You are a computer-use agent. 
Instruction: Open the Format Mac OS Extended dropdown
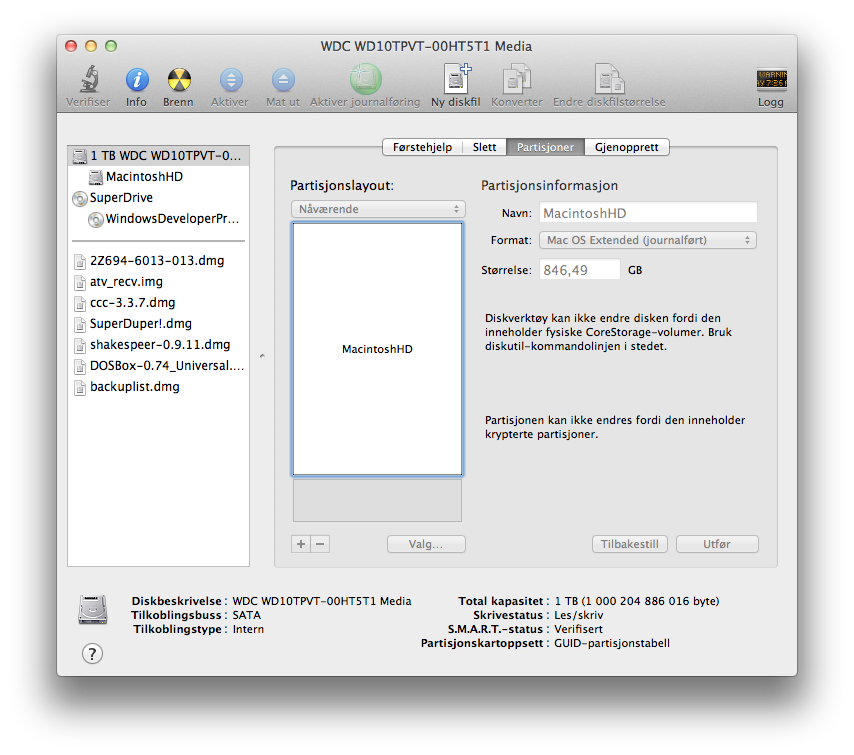point(648,240)
